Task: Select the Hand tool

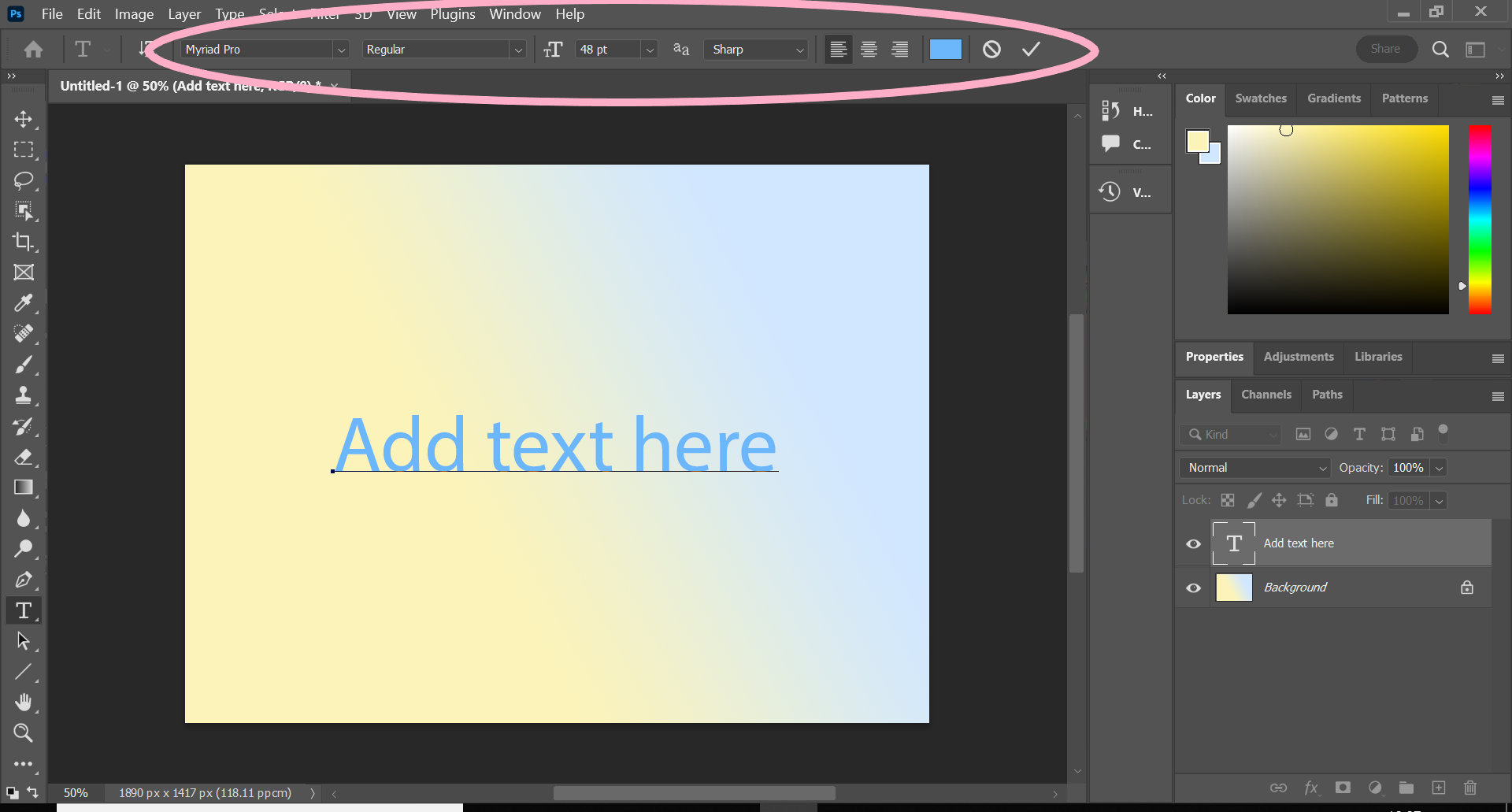Action: pos(24,703)
